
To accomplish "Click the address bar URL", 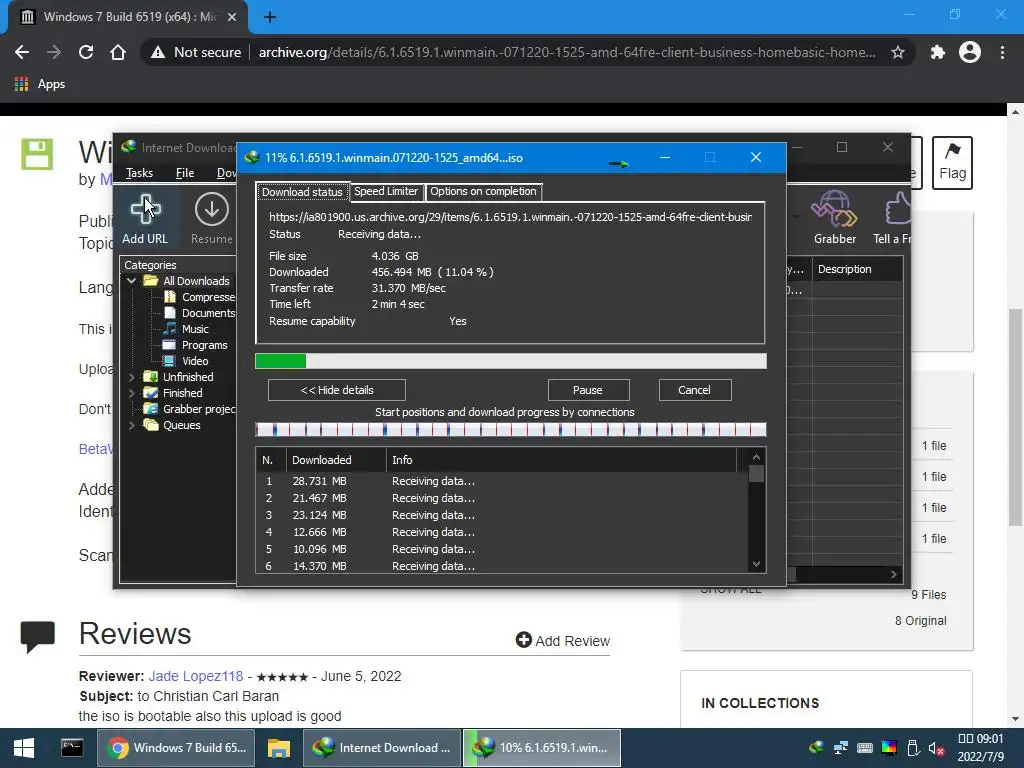I will click(x=567, y=52).
